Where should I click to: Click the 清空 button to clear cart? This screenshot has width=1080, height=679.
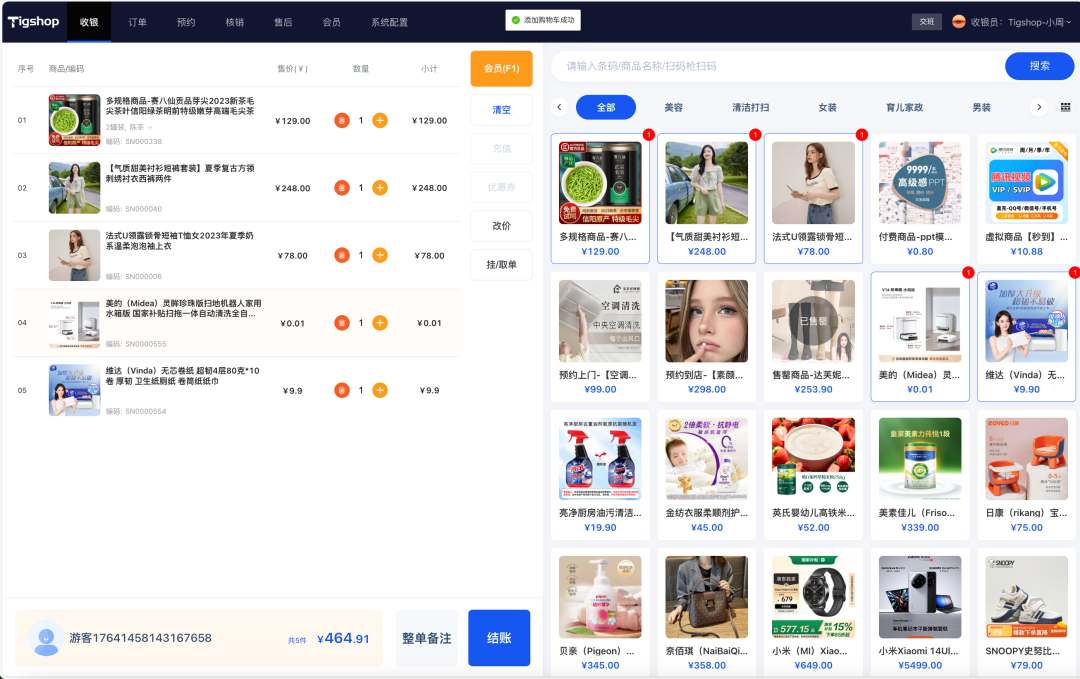point(501,110)
